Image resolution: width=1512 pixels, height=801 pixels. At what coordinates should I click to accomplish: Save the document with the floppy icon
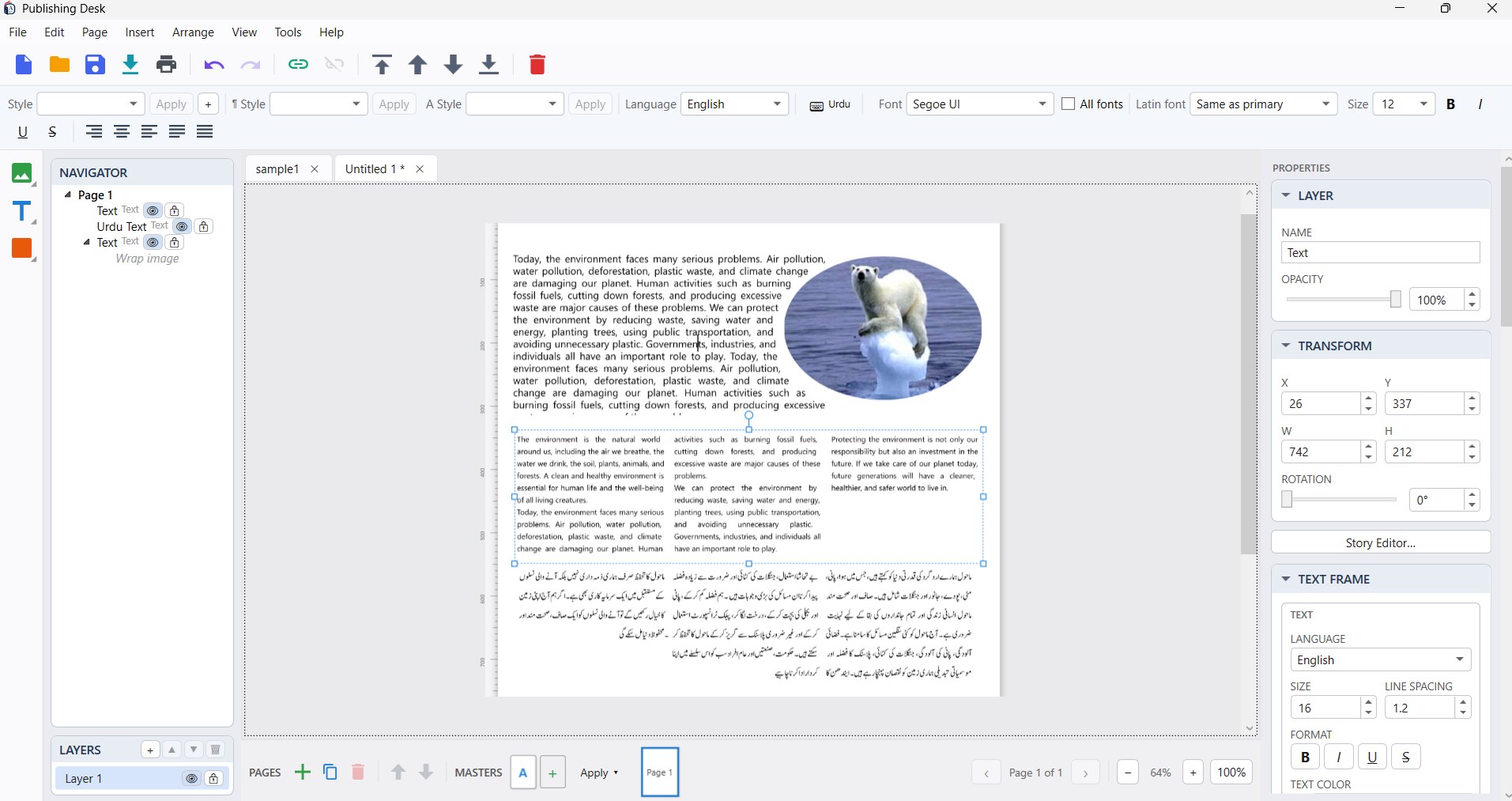[x=95, y=65]
